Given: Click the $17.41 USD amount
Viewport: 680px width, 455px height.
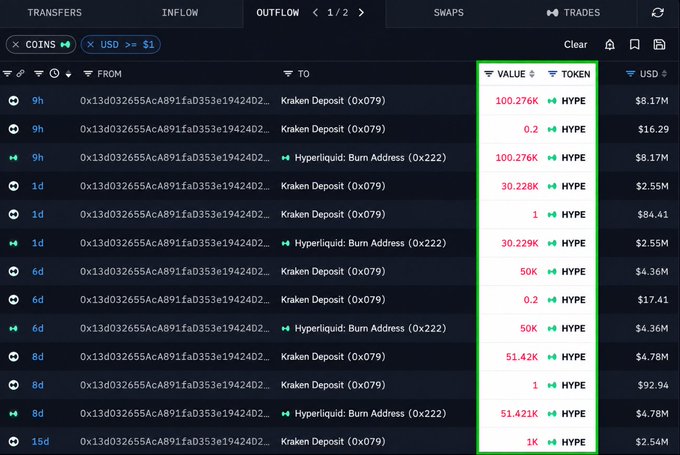Looking at the screenshot, I should click(653, 300).
